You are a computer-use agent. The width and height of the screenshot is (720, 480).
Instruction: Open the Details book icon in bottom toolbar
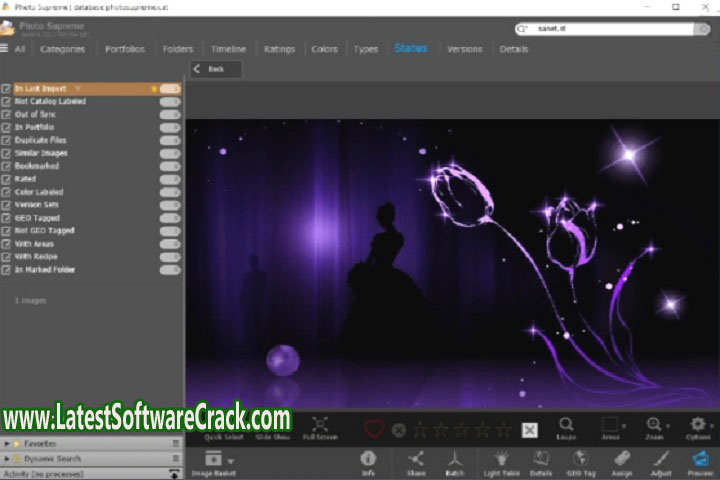(x=540, y=458)
